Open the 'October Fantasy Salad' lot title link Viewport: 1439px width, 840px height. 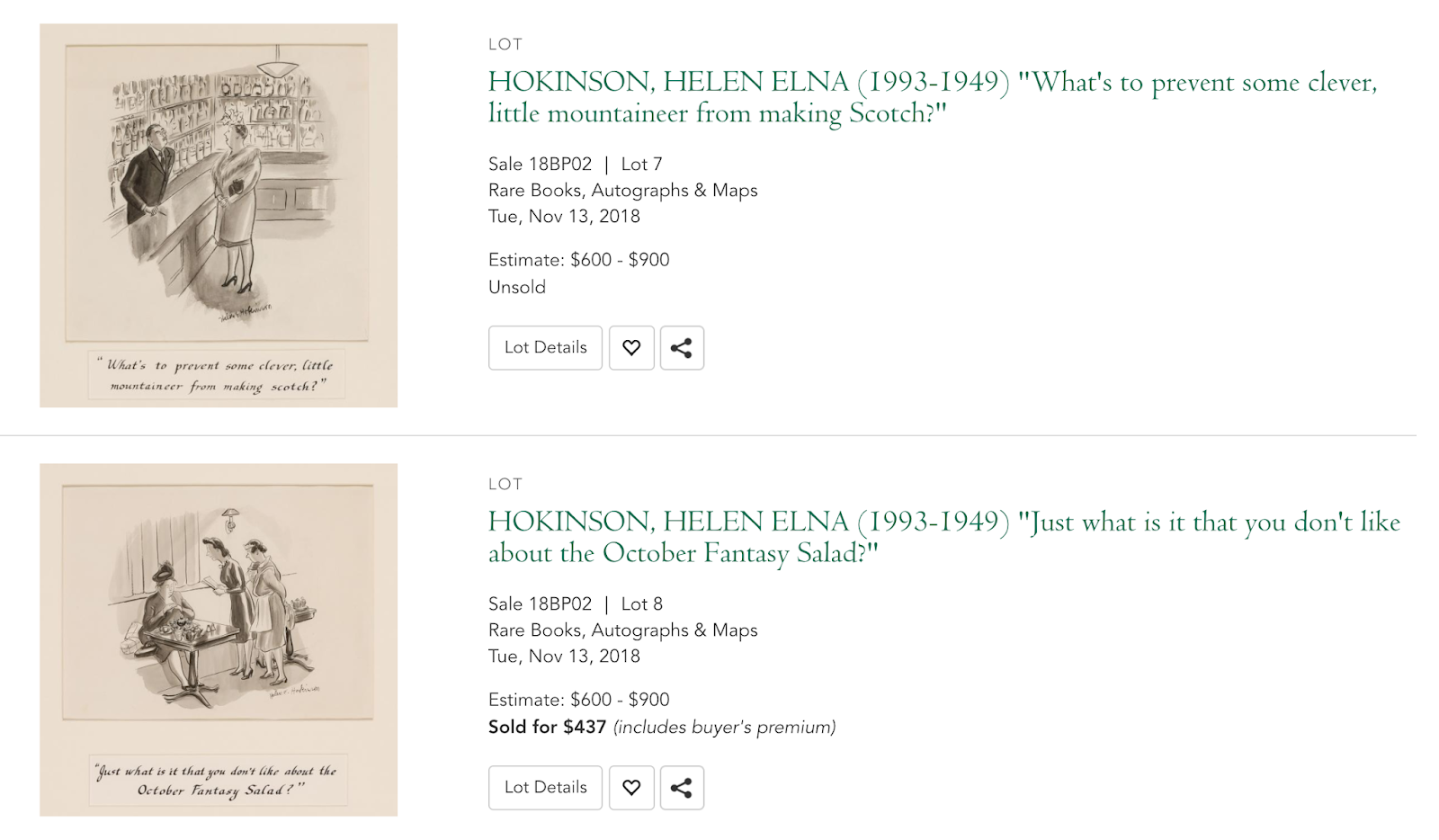tap(944, 537)
